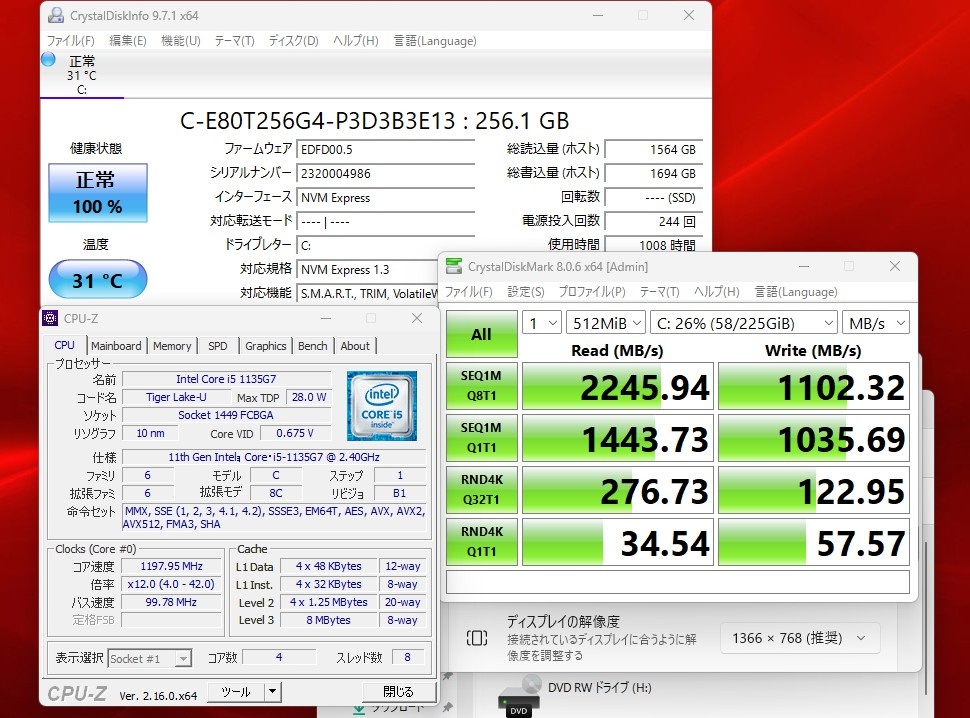Click the NVM Express 1.3 standard field
Screen dimensions: 970x718
367,270
